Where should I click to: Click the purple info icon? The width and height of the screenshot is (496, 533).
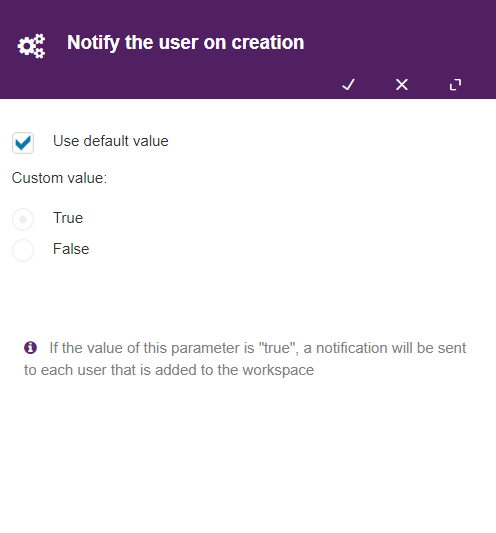[x=30, y=348]
